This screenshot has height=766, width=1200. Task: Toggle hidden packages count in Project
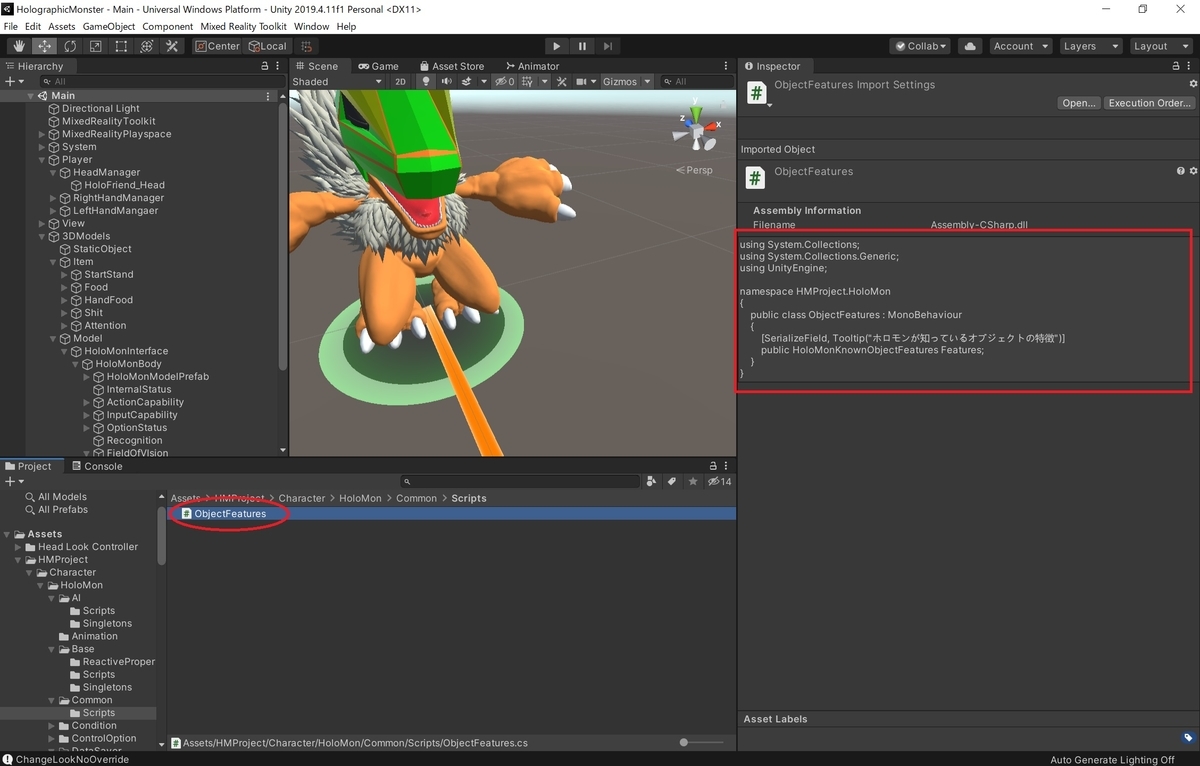click(x=719, y=481)
